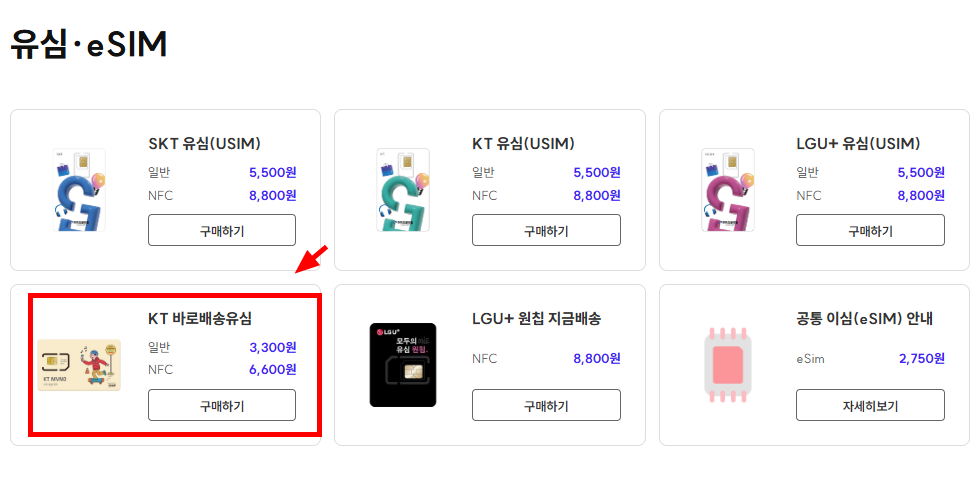
Task: Click 구매하기 under LGU+ 유심(USIM)
Action: (870, 231)
